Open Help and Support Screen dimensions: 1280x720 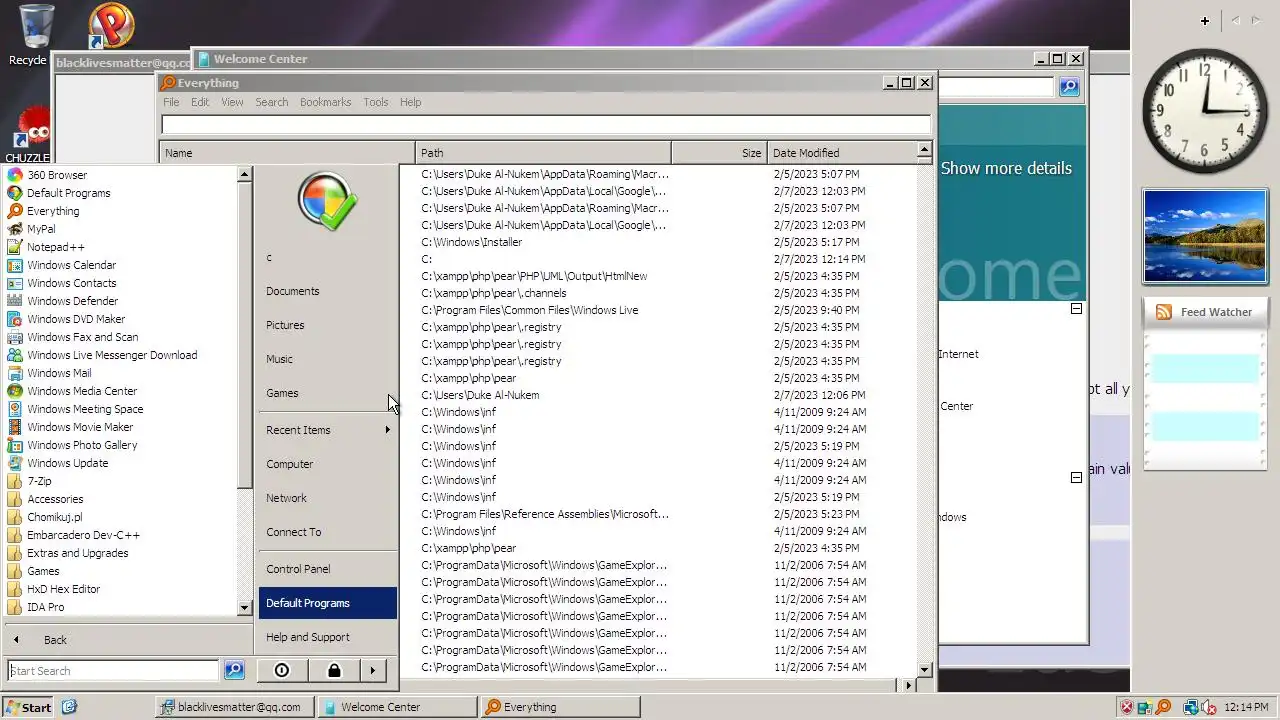(x=327, y=637)
